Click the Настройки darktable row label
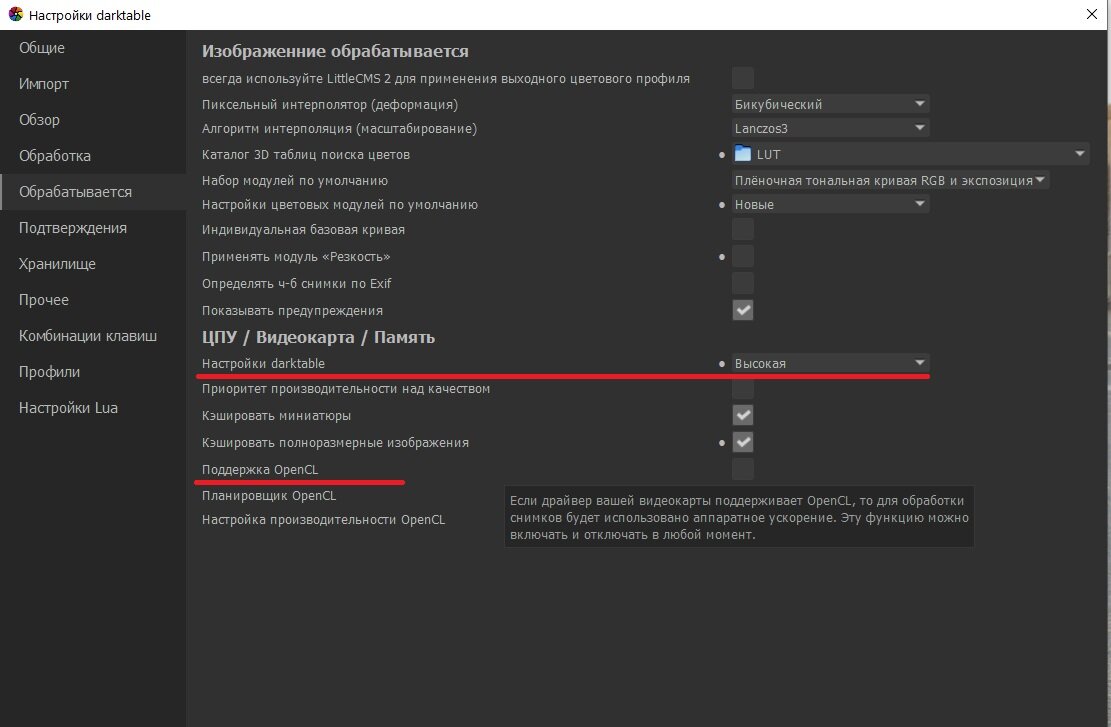Screen dimensions: 1111x727 coord(264,364)
